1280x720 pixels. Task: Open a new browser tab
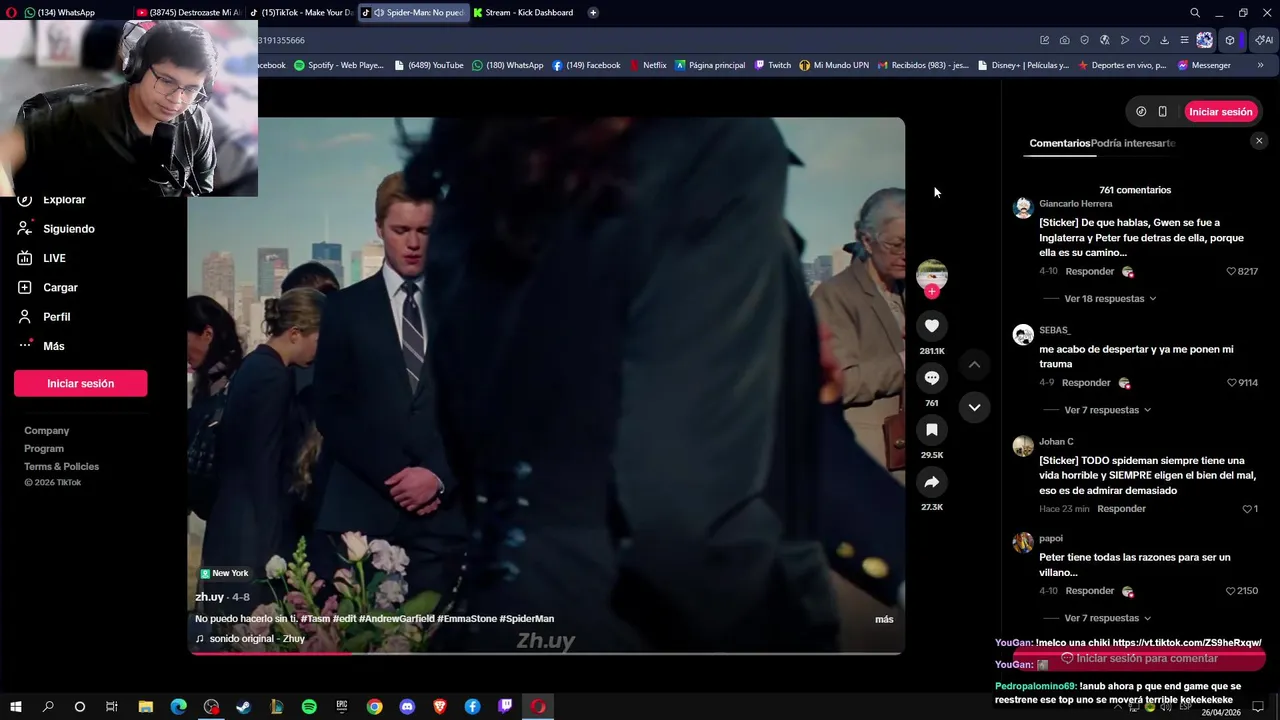point(593,13)
